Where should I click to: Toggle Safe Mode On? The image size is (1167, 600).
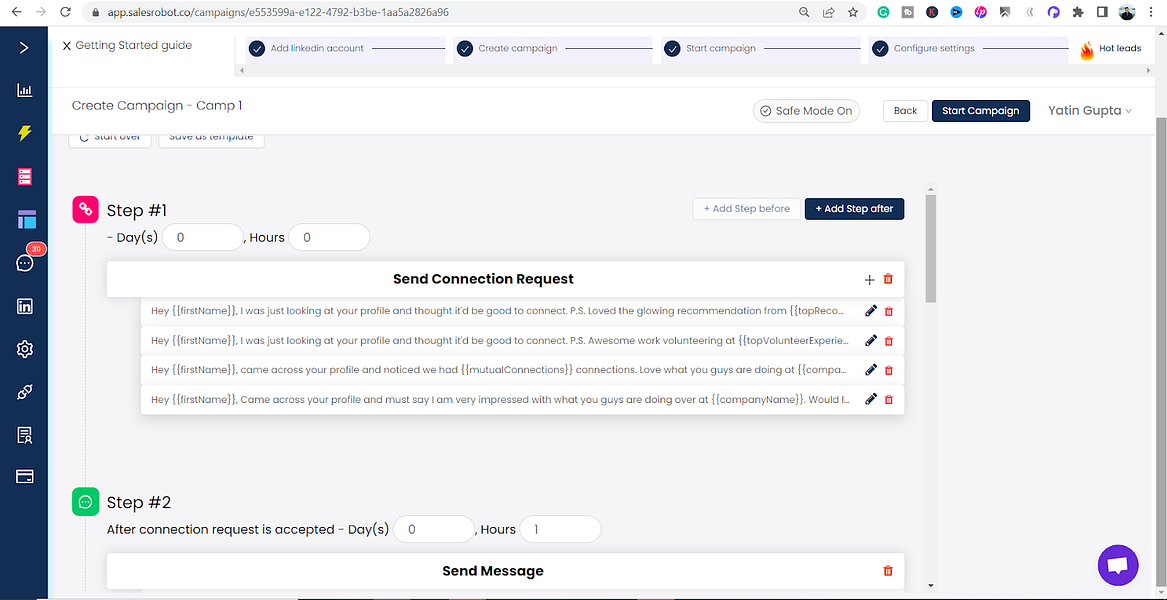pos(806,111)
